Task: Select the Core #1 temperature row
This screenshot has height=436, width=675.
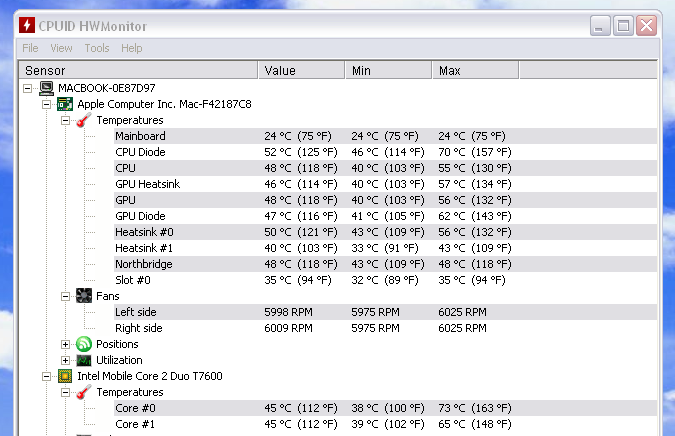Action: 385,424
